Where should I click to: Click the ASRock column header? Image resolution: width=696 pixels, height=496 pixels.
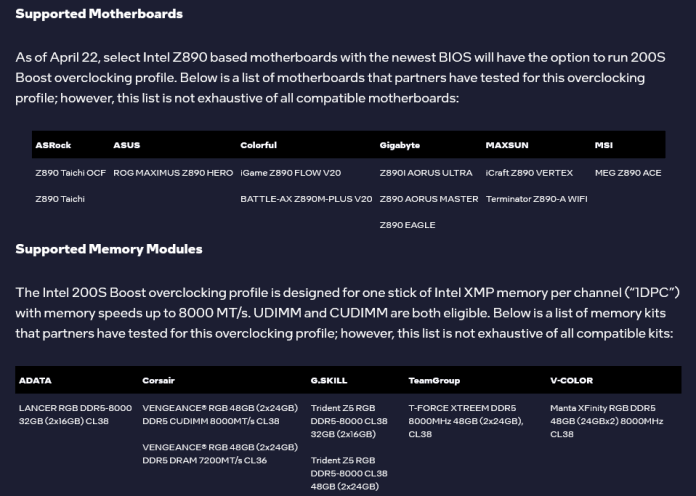[x=53, y=145]
